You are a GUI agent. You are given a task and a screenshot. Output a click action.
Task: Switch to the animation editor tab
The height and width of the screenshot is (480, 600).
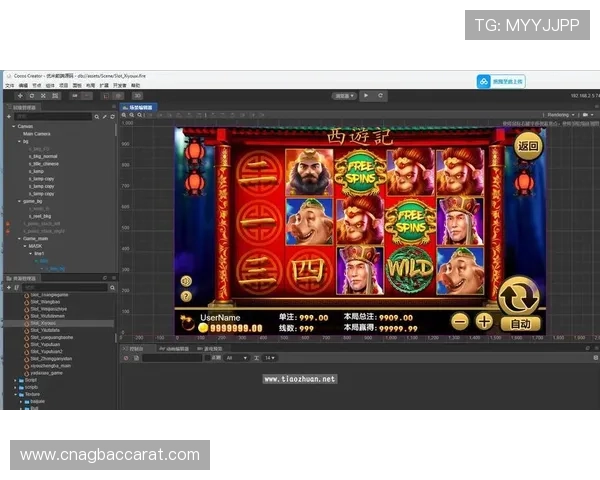point(174,349)
